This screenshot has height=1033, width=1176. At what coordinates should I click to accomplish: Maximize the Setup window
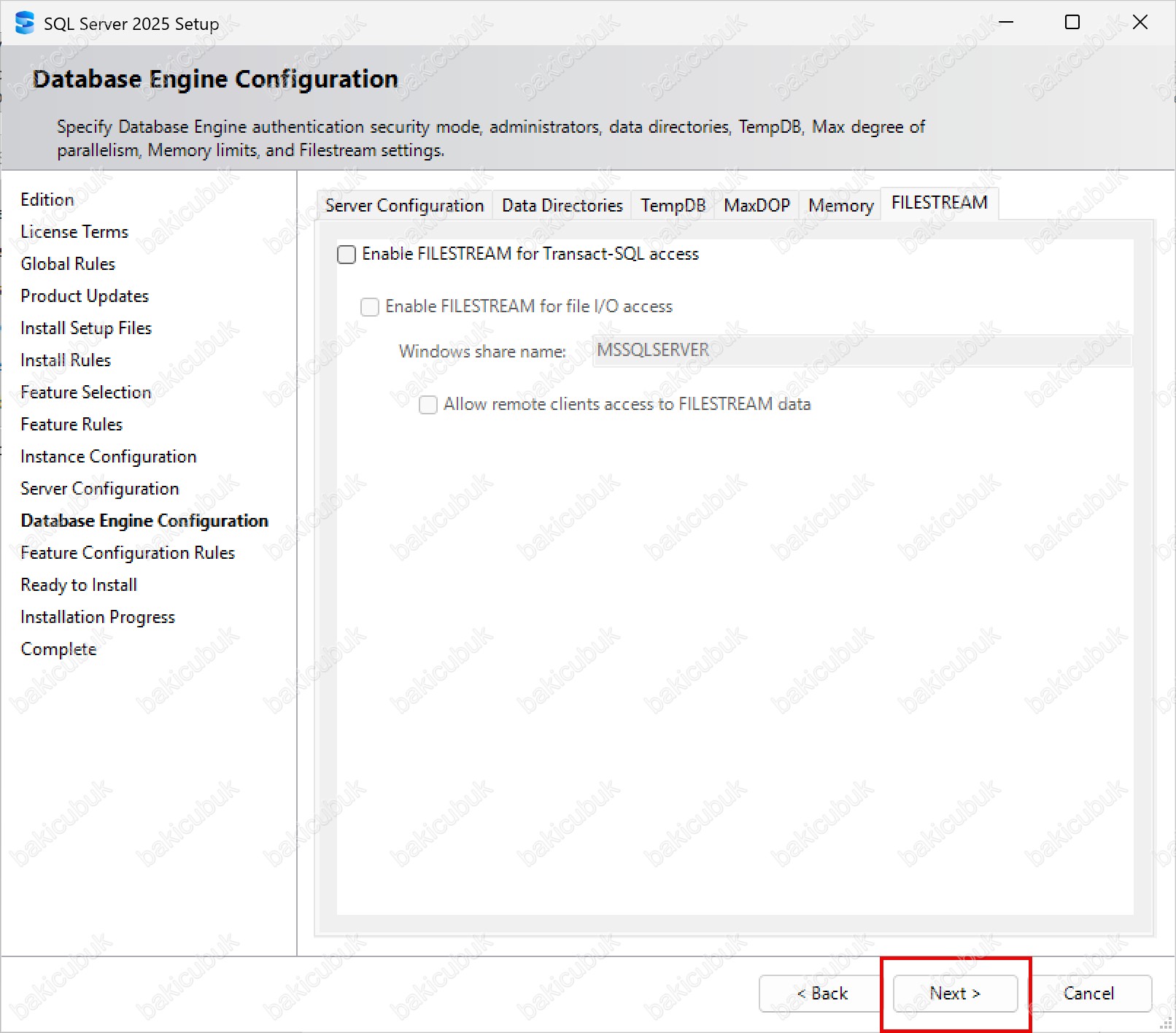[x=1072, y=23]
